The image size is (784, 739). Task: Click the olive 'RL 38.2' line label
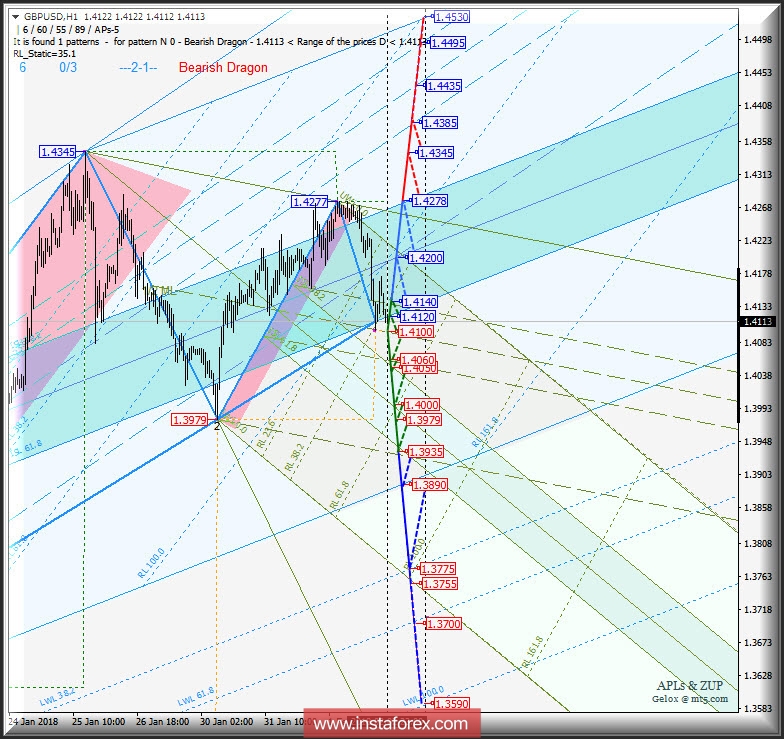294,458
